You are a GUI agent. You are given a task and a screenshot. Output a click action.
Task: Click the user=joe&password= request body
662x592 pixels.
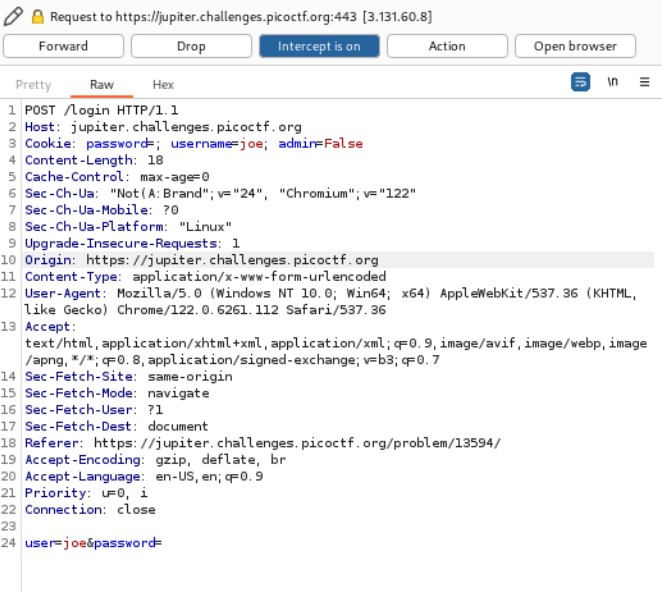tap(93, 543)
